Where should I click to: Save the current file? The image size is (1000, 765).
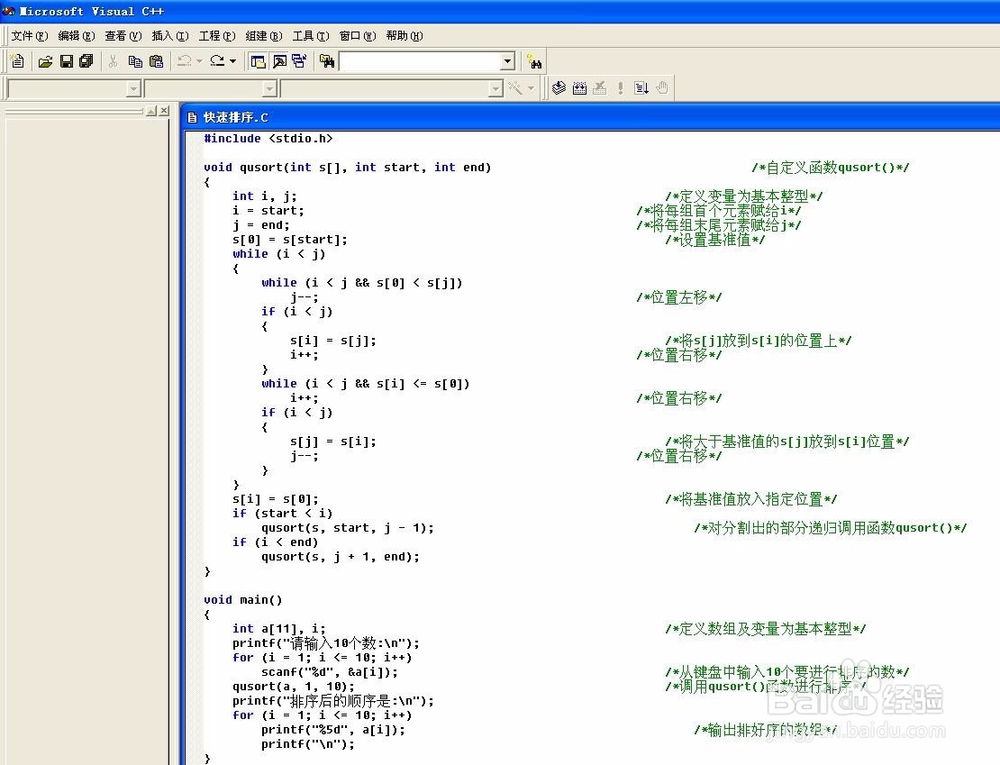[66, 62]
